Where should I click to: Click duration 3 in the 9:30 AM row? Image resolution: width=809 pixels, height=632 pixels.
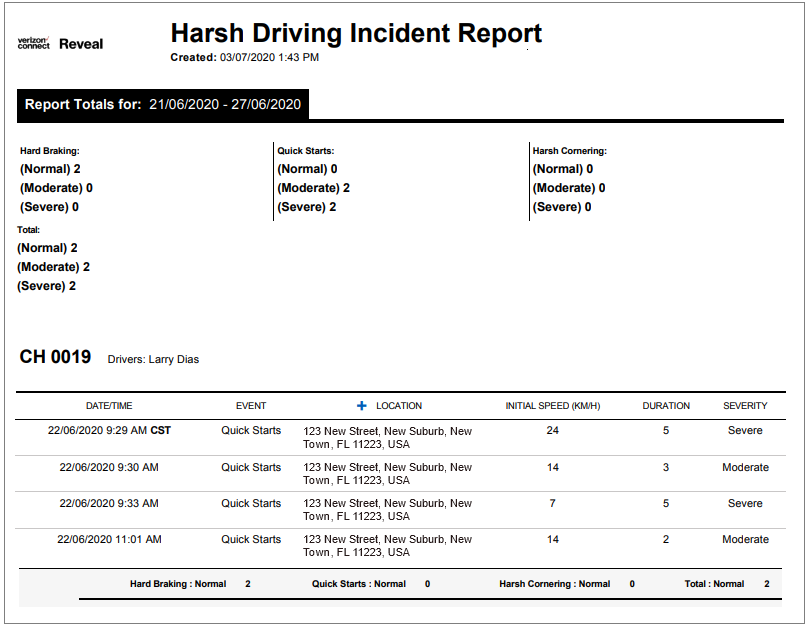pos(666,468)
